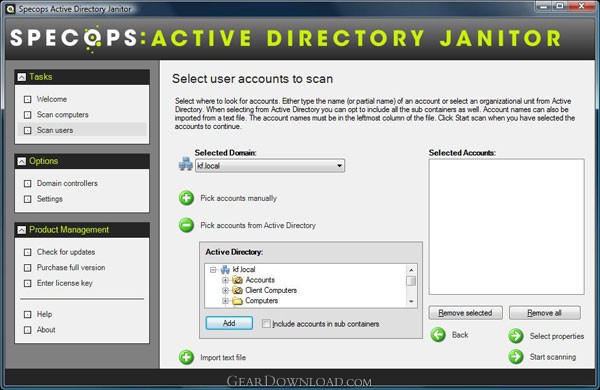Image resolution: width=600 pixels, height=390 pixels.
Task: Click the bullet icon beside About
Action: [x=28, y=330]
